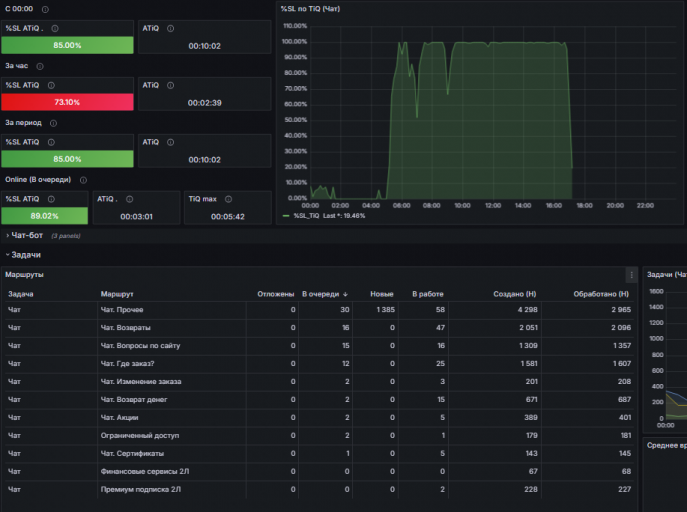The image size is (687, 512).
Task: Click the '%SL по TiQ (Чат)' panel title
Action: [x=310, y=9]
